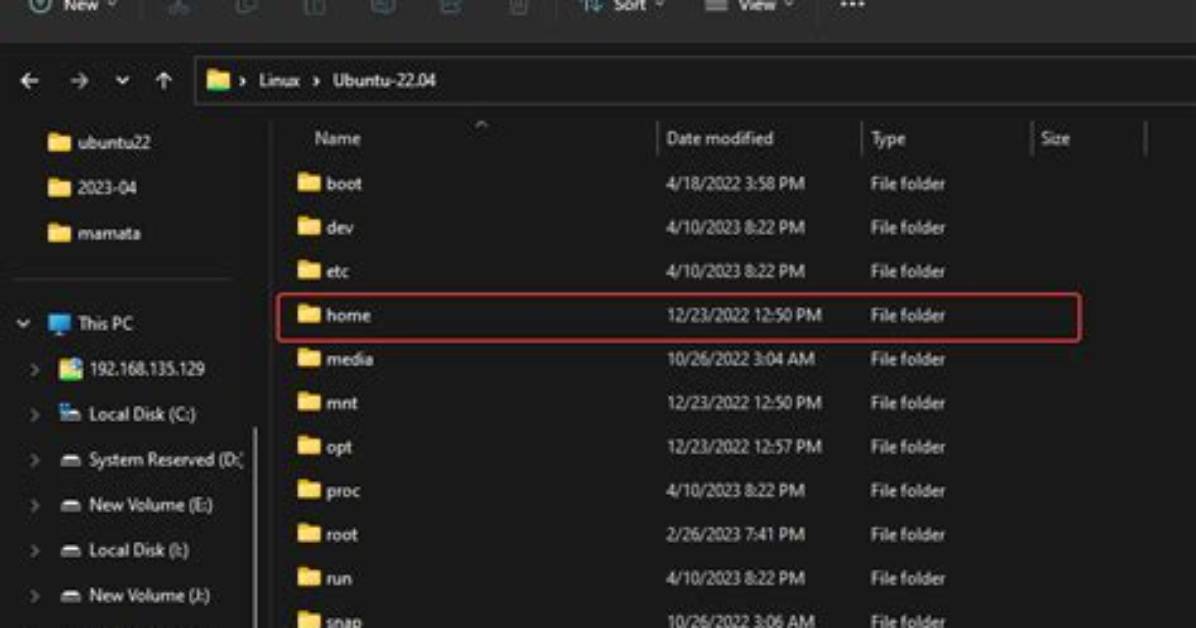Screen dimensions: 1196x628
Task: Click the Local Disk (I:) drive icon
Action: point(70,550)
